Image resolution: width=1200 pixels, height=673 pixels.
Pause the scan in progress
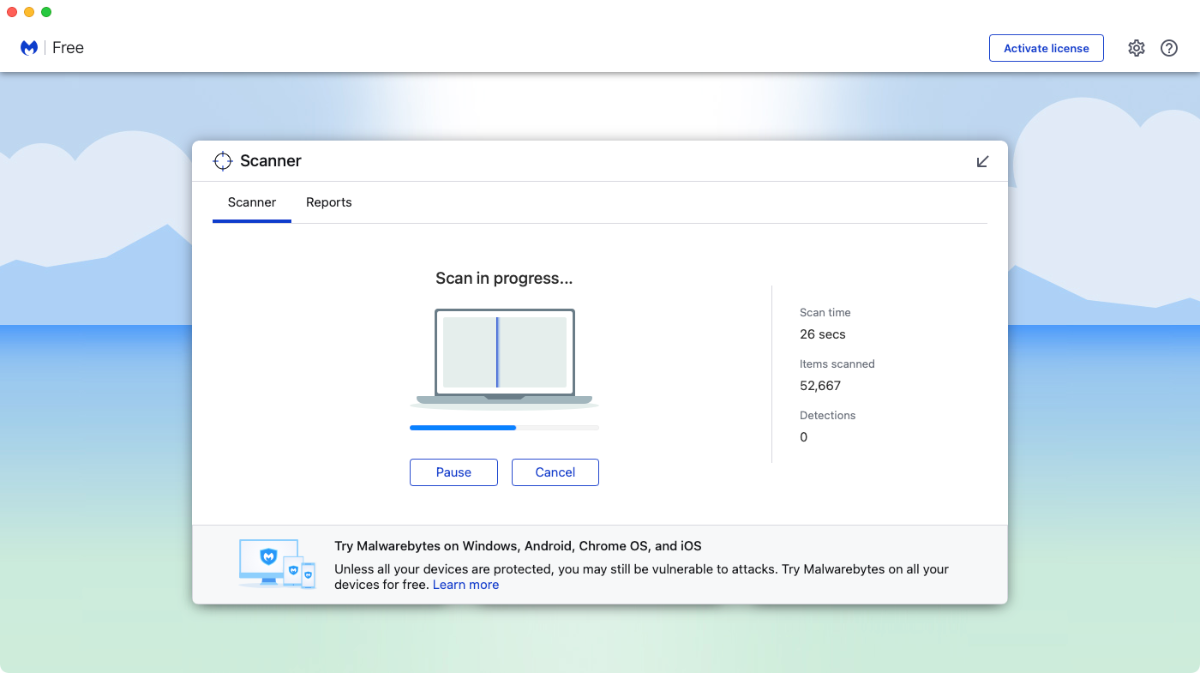click(453, 472)
